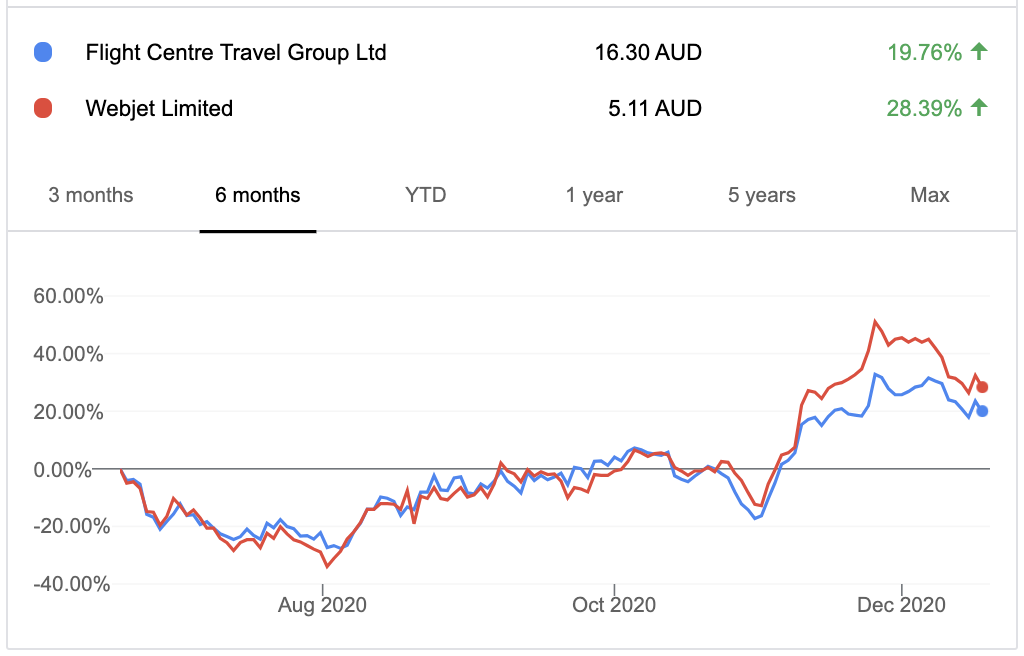The height and width of the screenshot is (656, 1024).
Task: Click the red end-point marker on chart
Action: coord(982,387)
